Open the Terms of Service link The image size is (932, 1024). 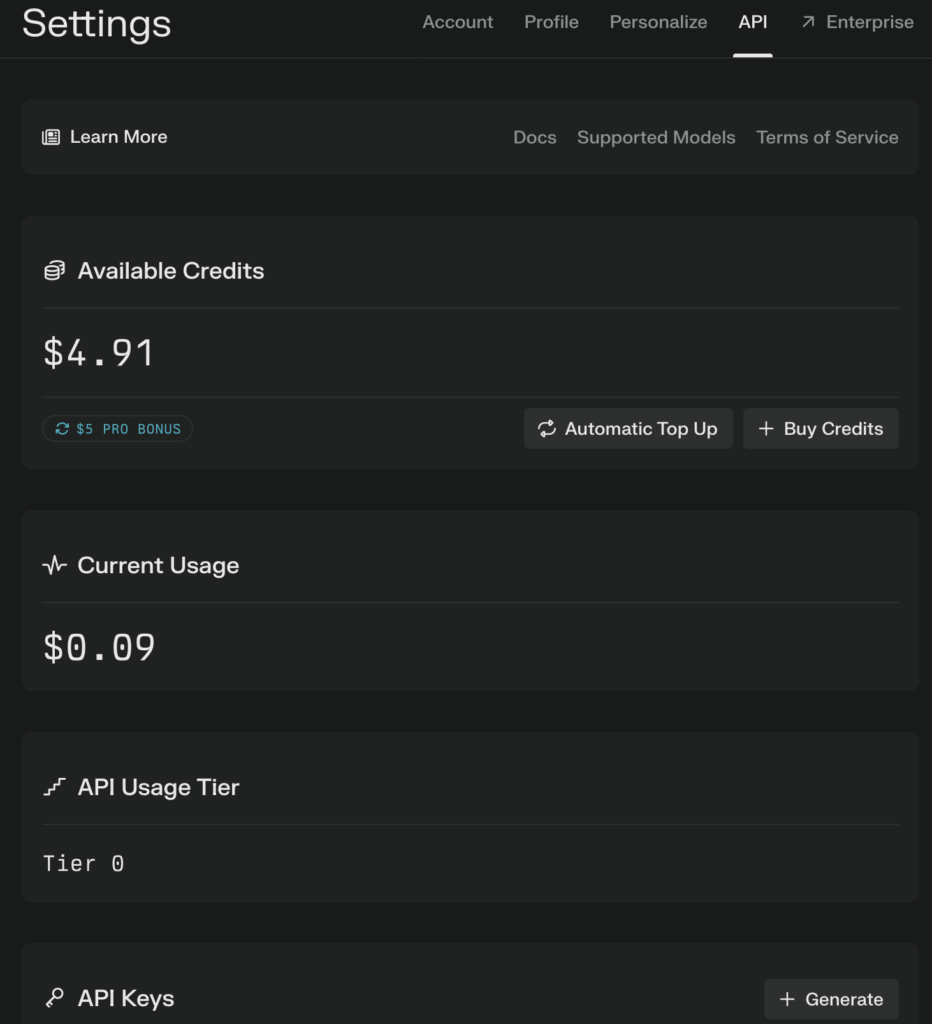pos(827,138)
